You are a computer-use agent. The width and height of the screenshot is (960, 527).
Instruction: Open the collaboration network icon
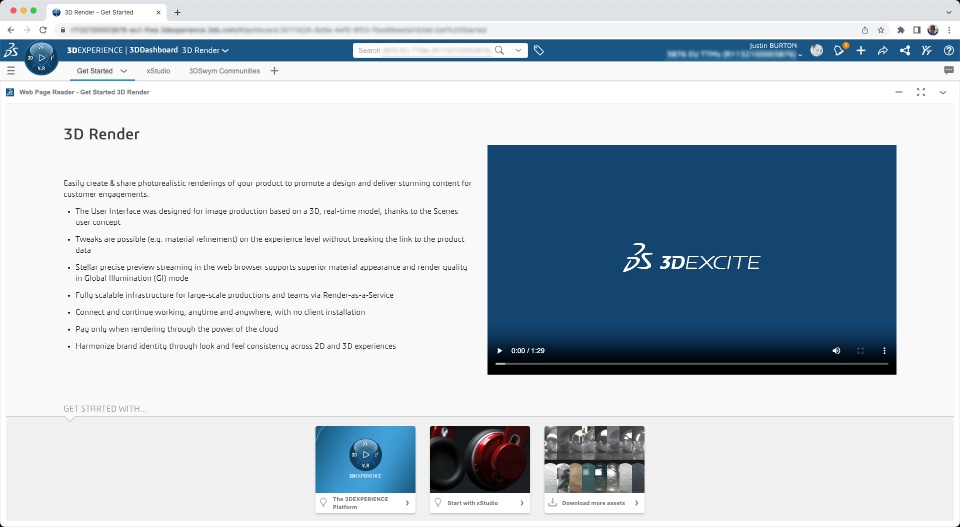point(905,51)
